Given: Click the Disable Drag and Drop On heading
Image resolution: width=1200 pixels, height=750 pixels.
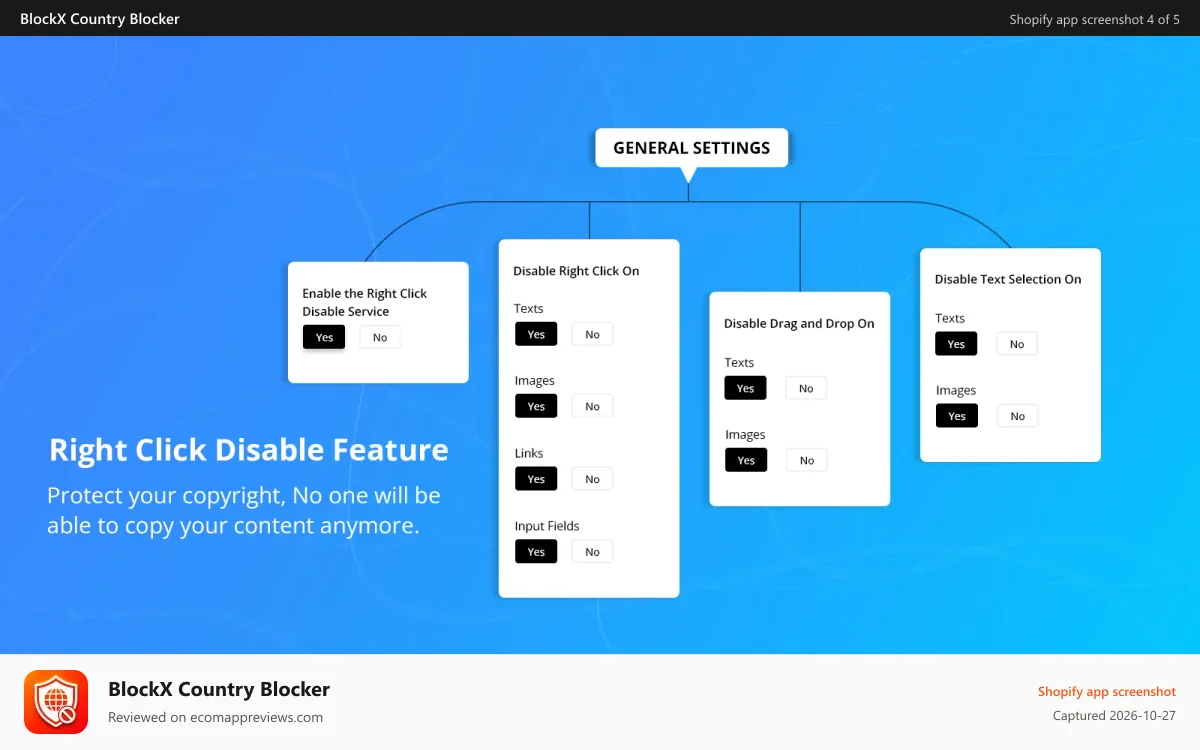Looking at the screenshot, I should coord(799,324).
